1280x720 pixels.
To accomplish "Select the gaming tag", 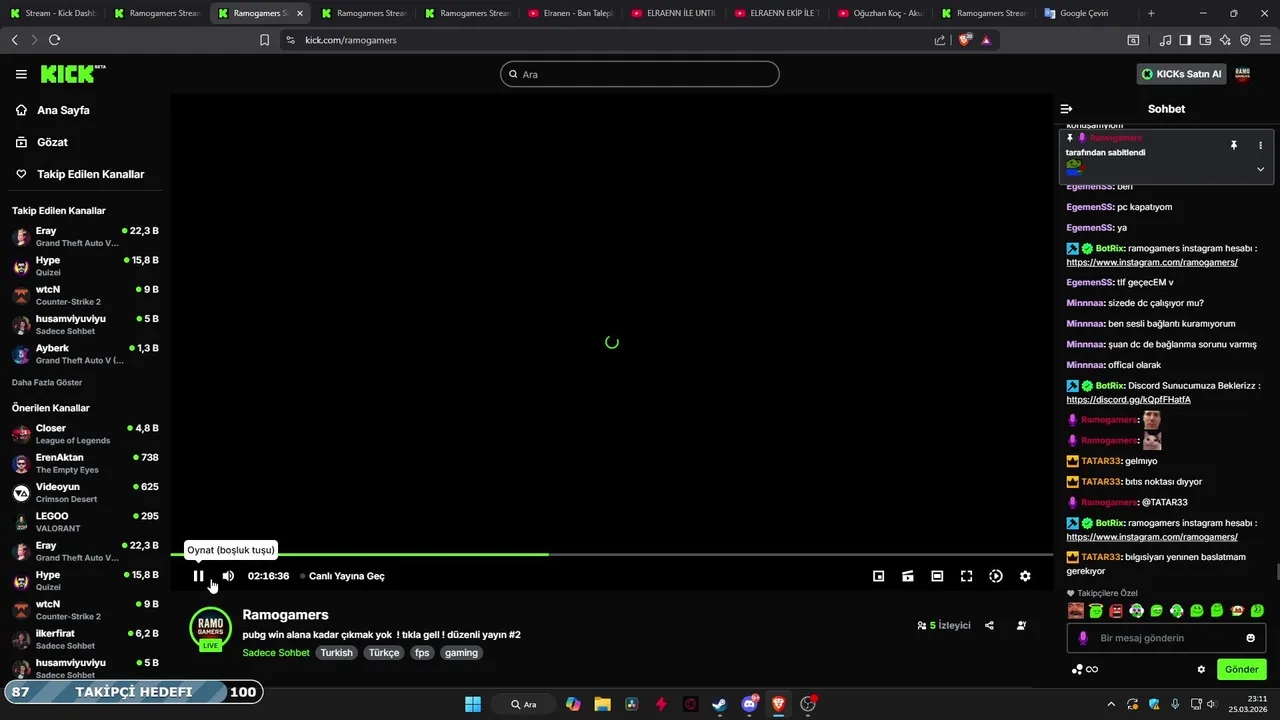I will pos(461,653).
